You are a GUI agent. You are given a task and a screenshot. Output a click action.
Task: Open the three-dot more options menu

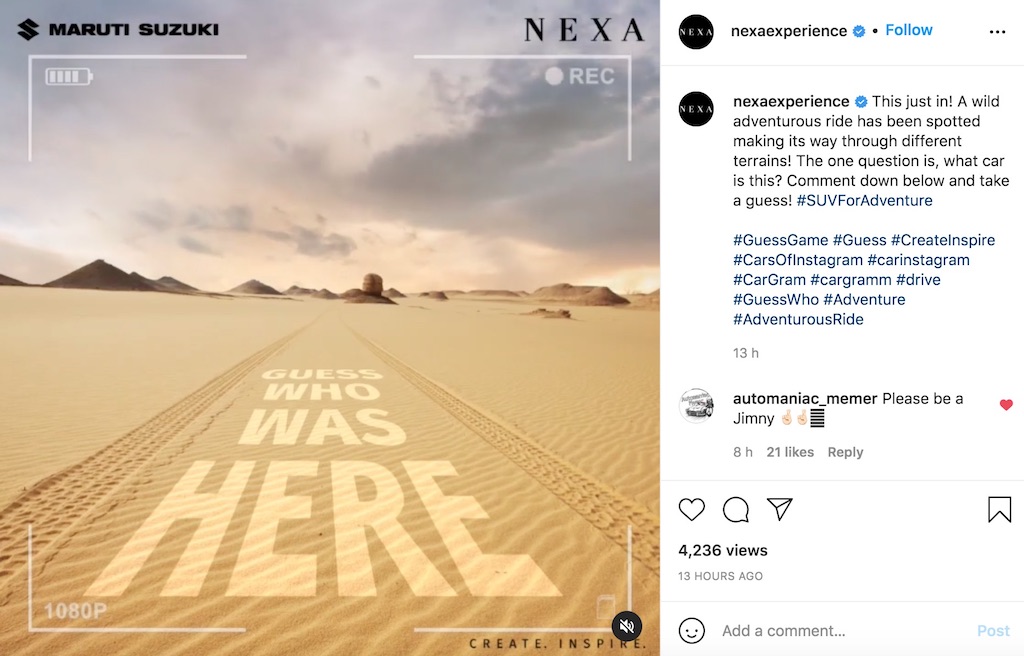coord(997,32)
